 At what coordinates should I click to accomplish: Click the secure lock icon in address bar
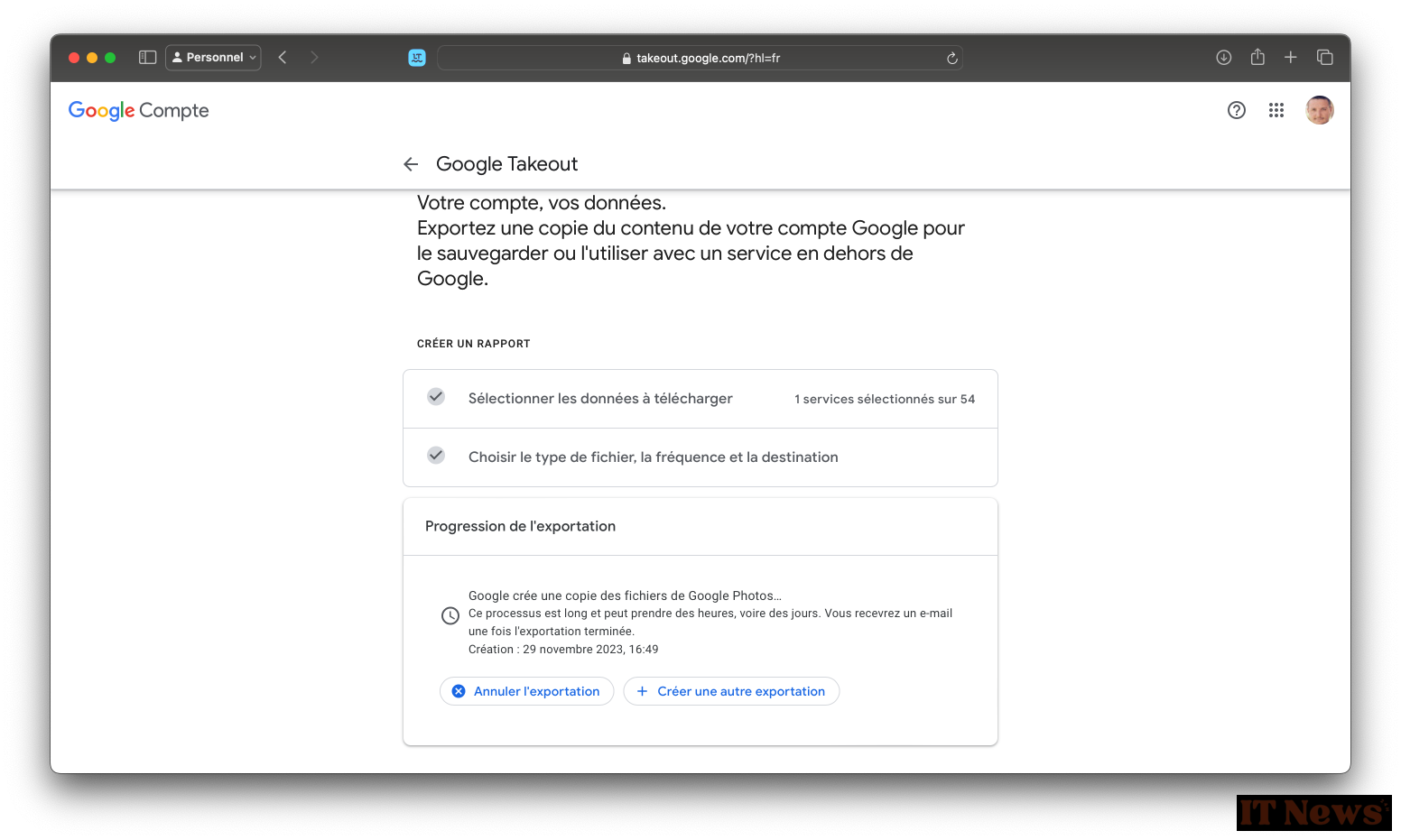coord(626,58)
